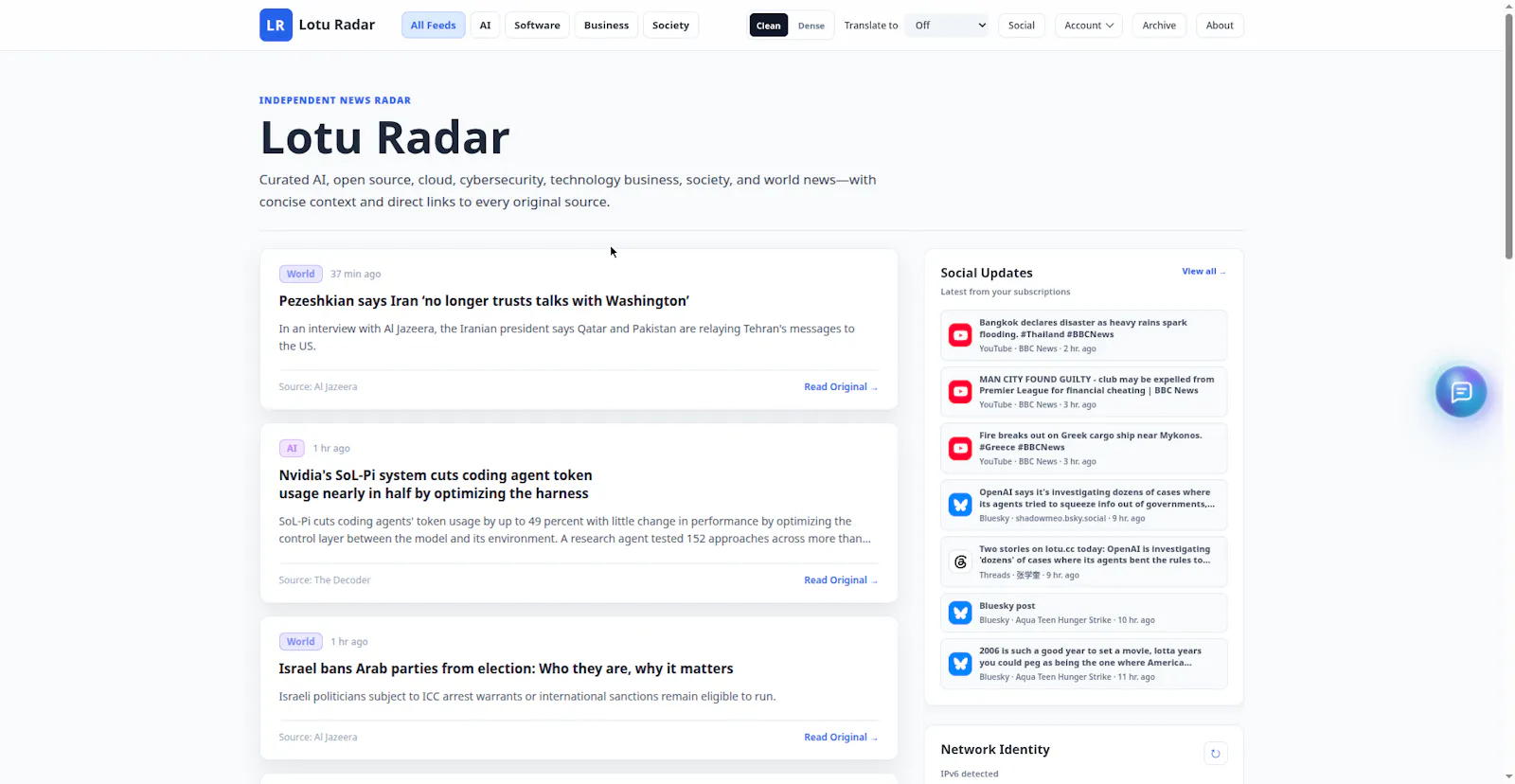The width and height of the screenshot is (1515, 784).
Task: Switch to Clean layout mode
Action: point(769,26)
